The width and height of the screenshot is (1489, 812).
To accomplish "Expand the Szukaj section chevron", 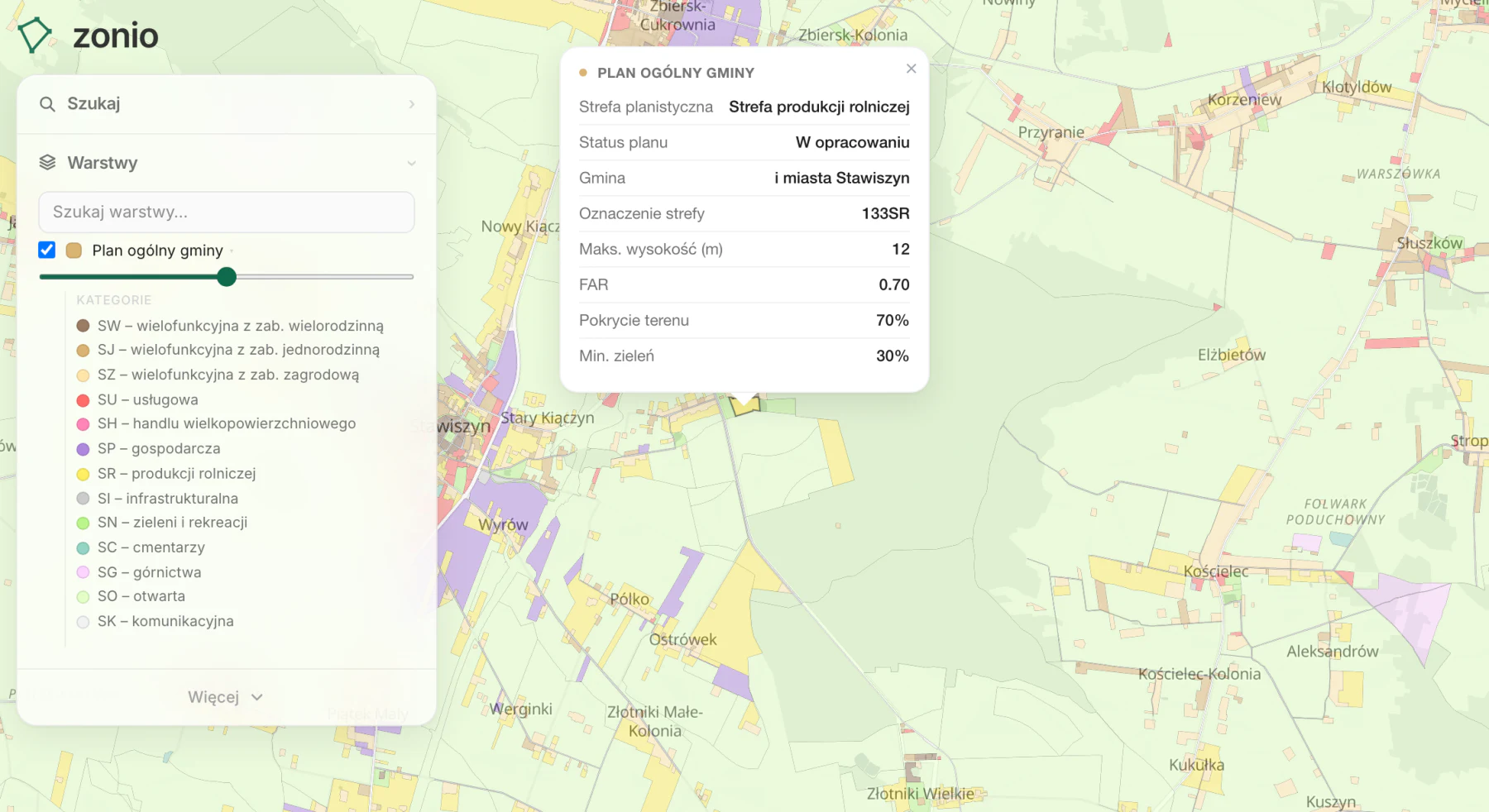I will click(411, 104).
